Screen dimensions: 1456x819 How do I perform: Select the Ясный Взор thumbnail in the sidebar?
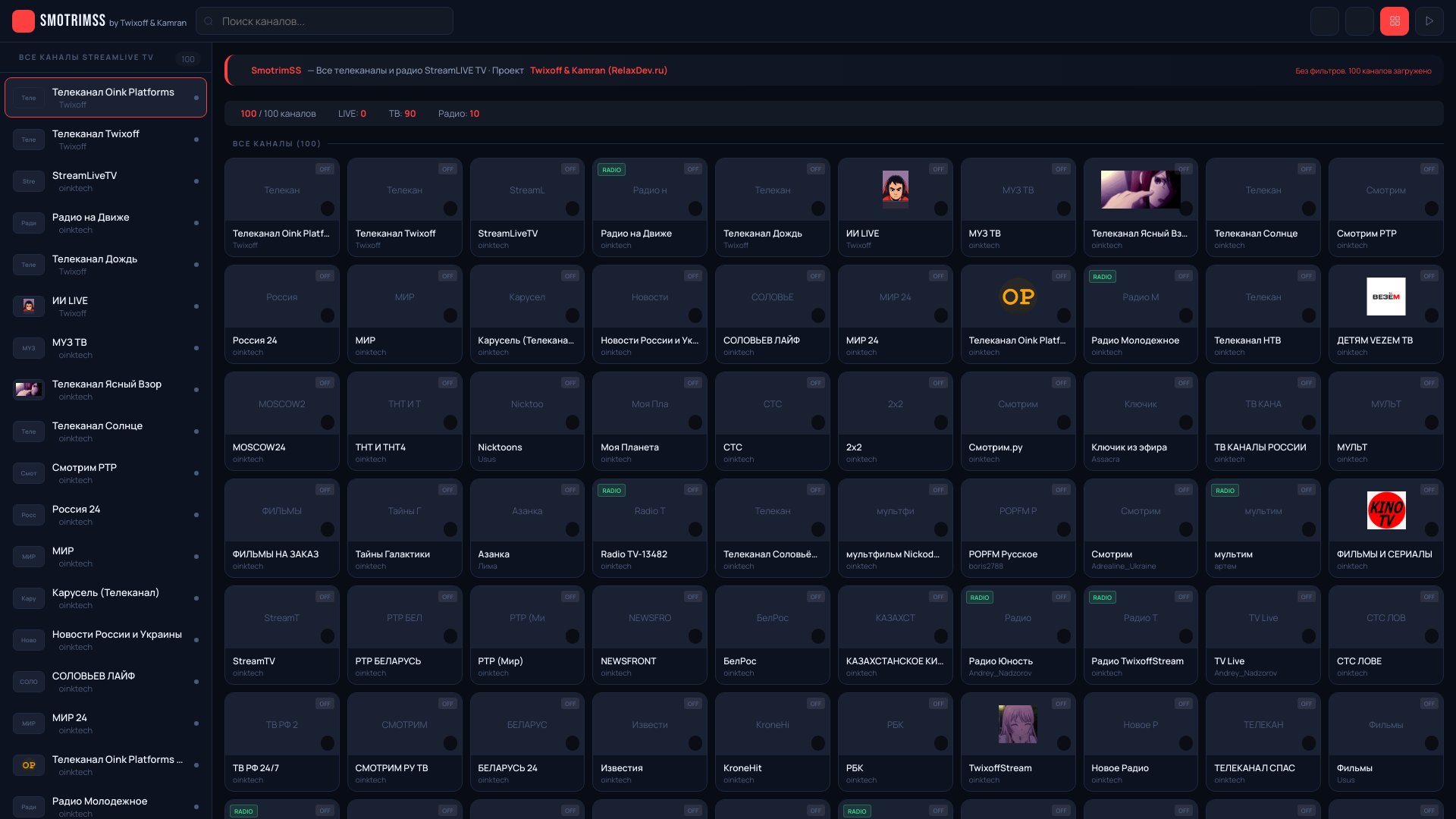point(29,390)
